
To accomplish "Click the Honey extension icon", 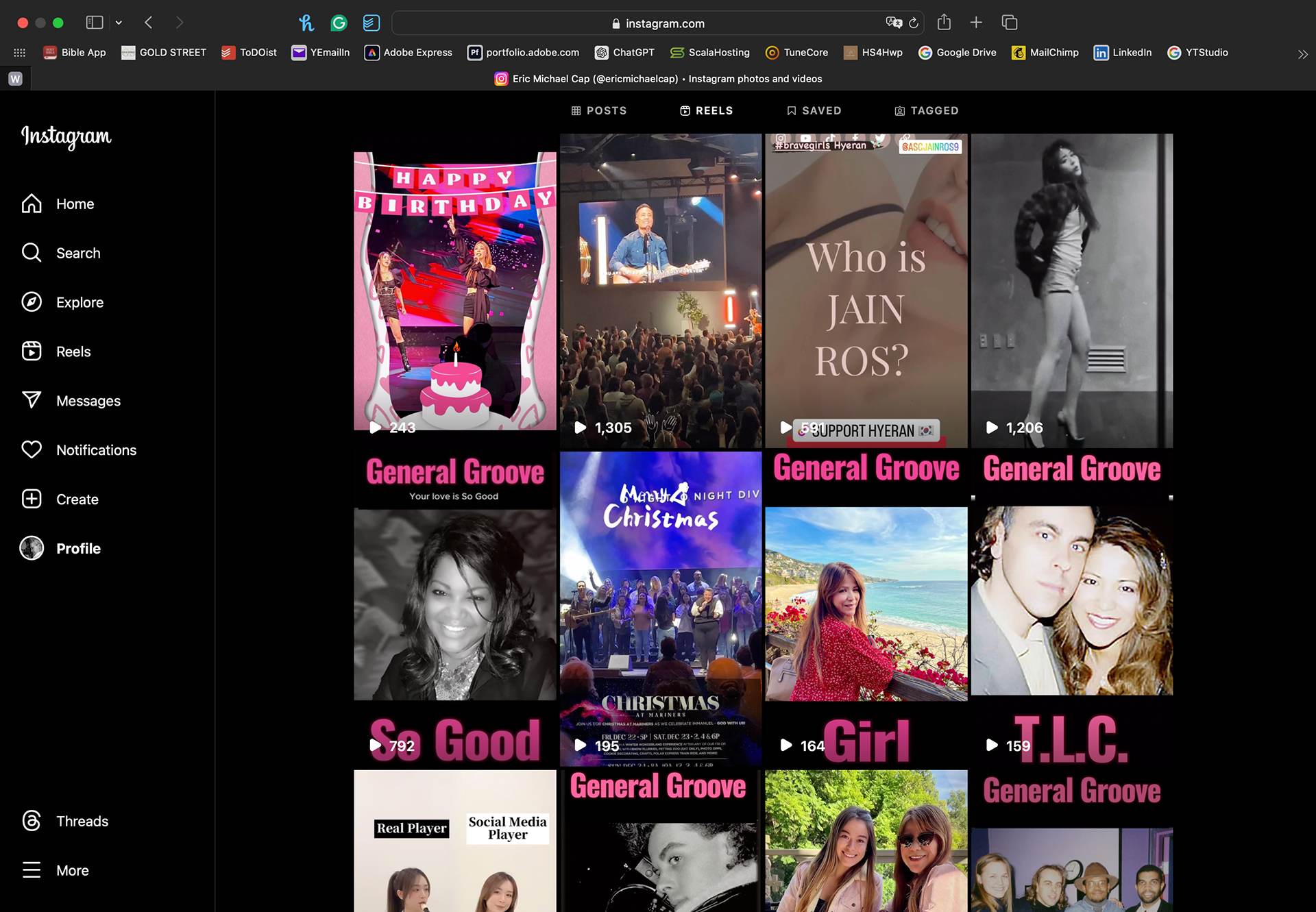I will point(306,23).
